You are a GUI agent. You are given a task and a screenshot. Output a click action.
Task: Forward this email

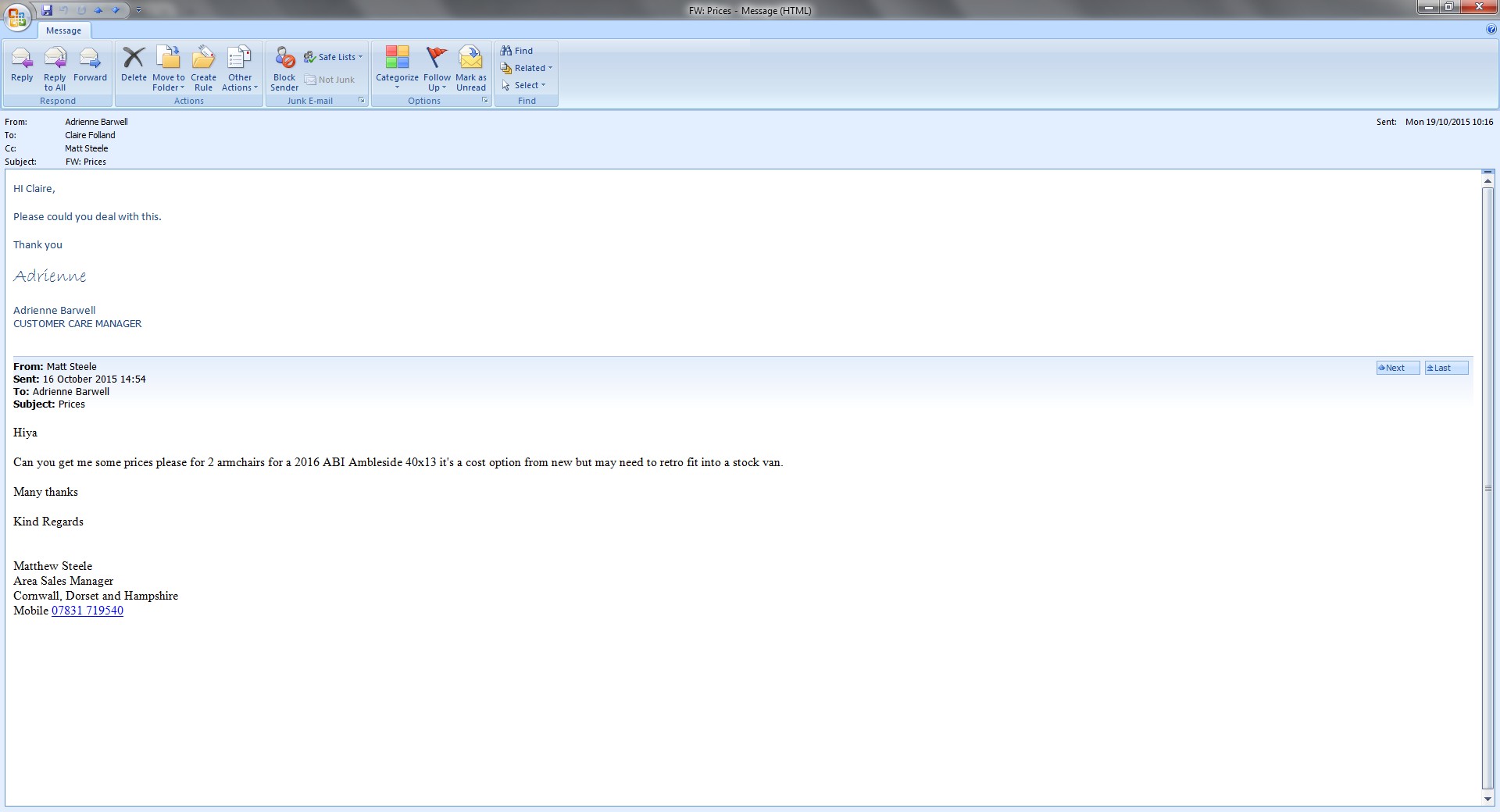90,65
